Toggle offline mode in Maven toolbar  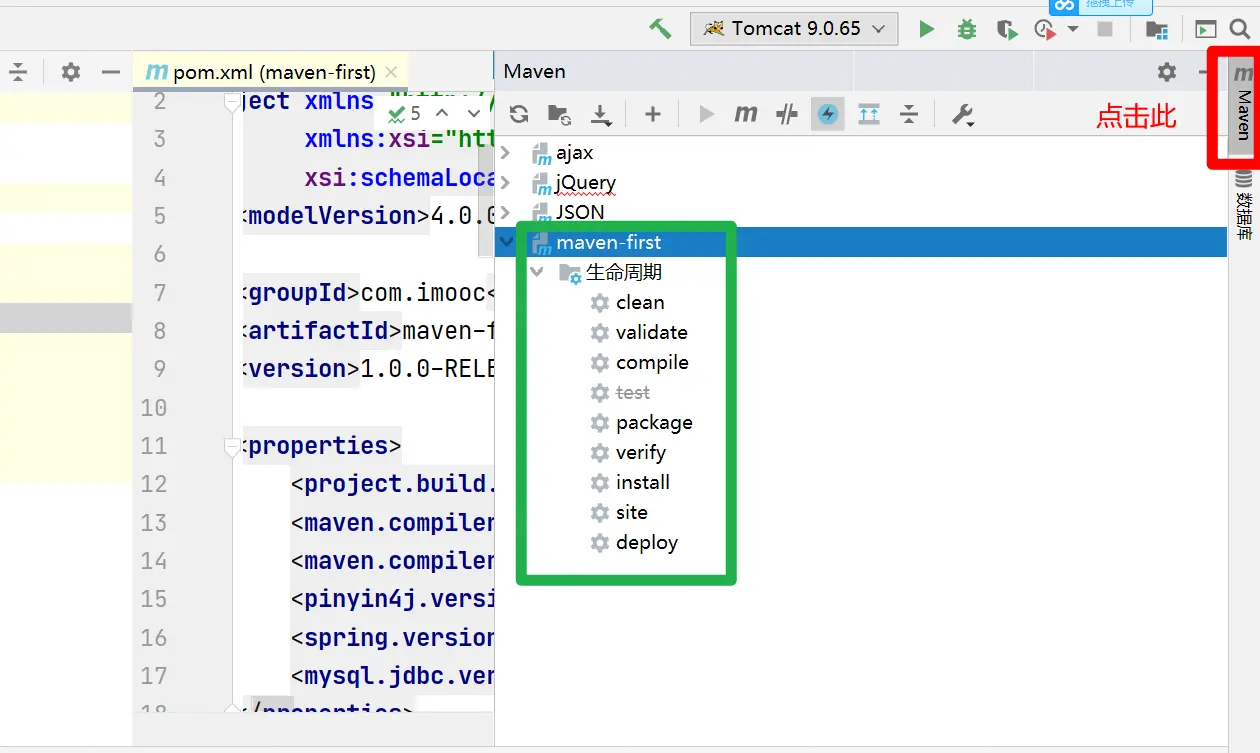[x=787, y=114]
